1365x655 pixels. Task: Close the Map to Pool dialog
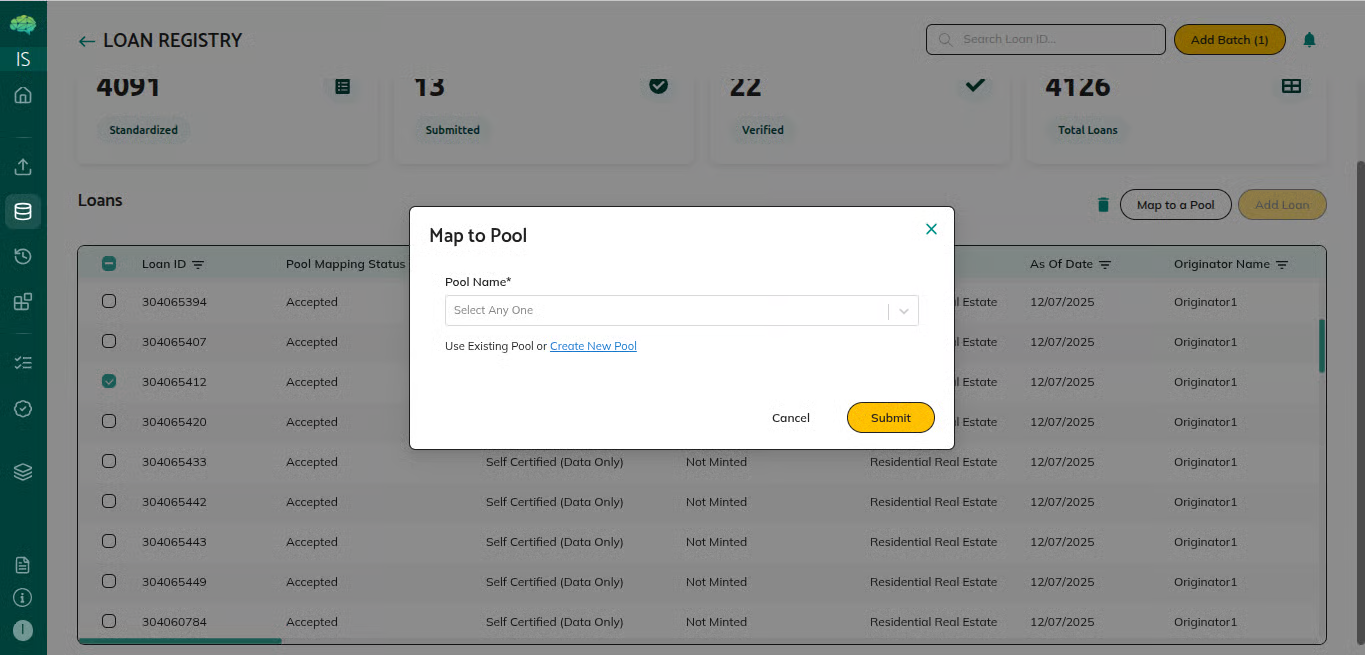931,229
